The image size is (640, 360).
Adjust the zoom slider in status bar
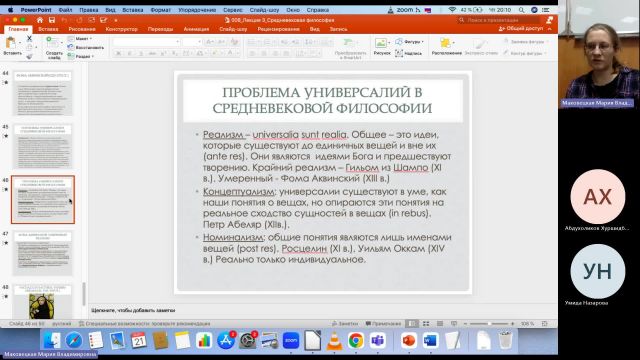point(489,324)
